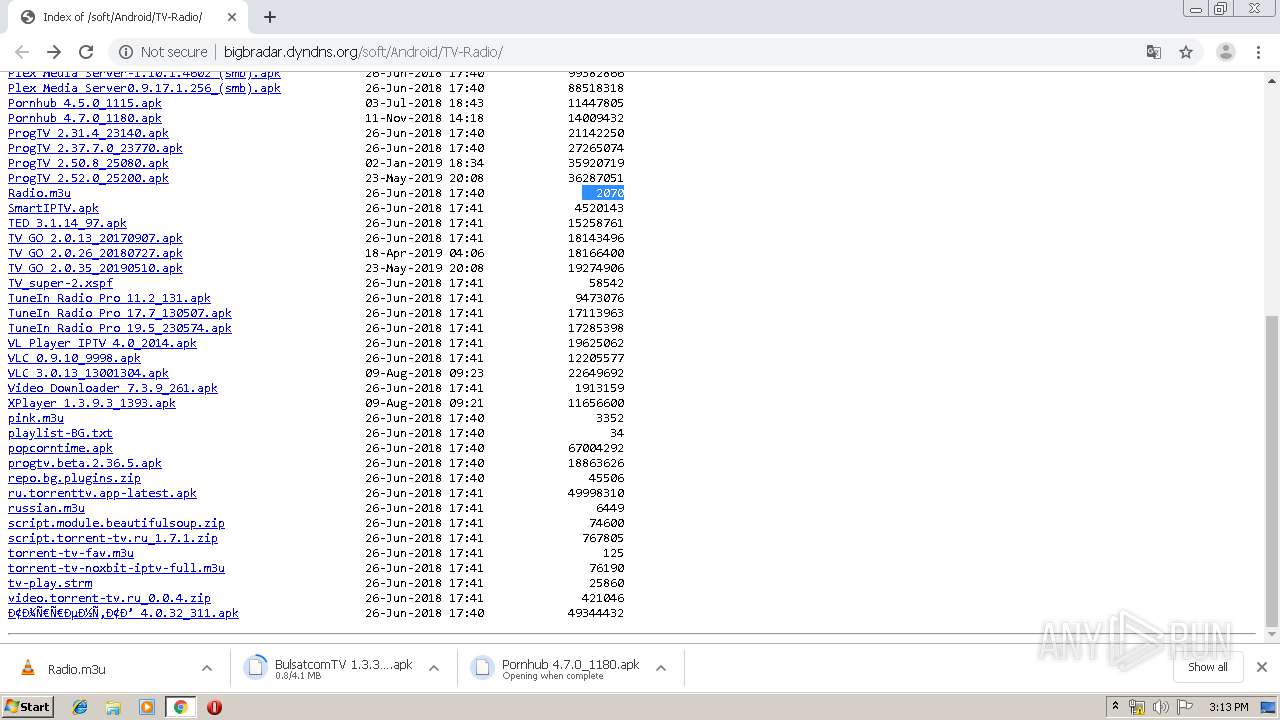The image size is (1280, 720).
Task: Click Show all downloads button
Action: tap(1207, 667)
